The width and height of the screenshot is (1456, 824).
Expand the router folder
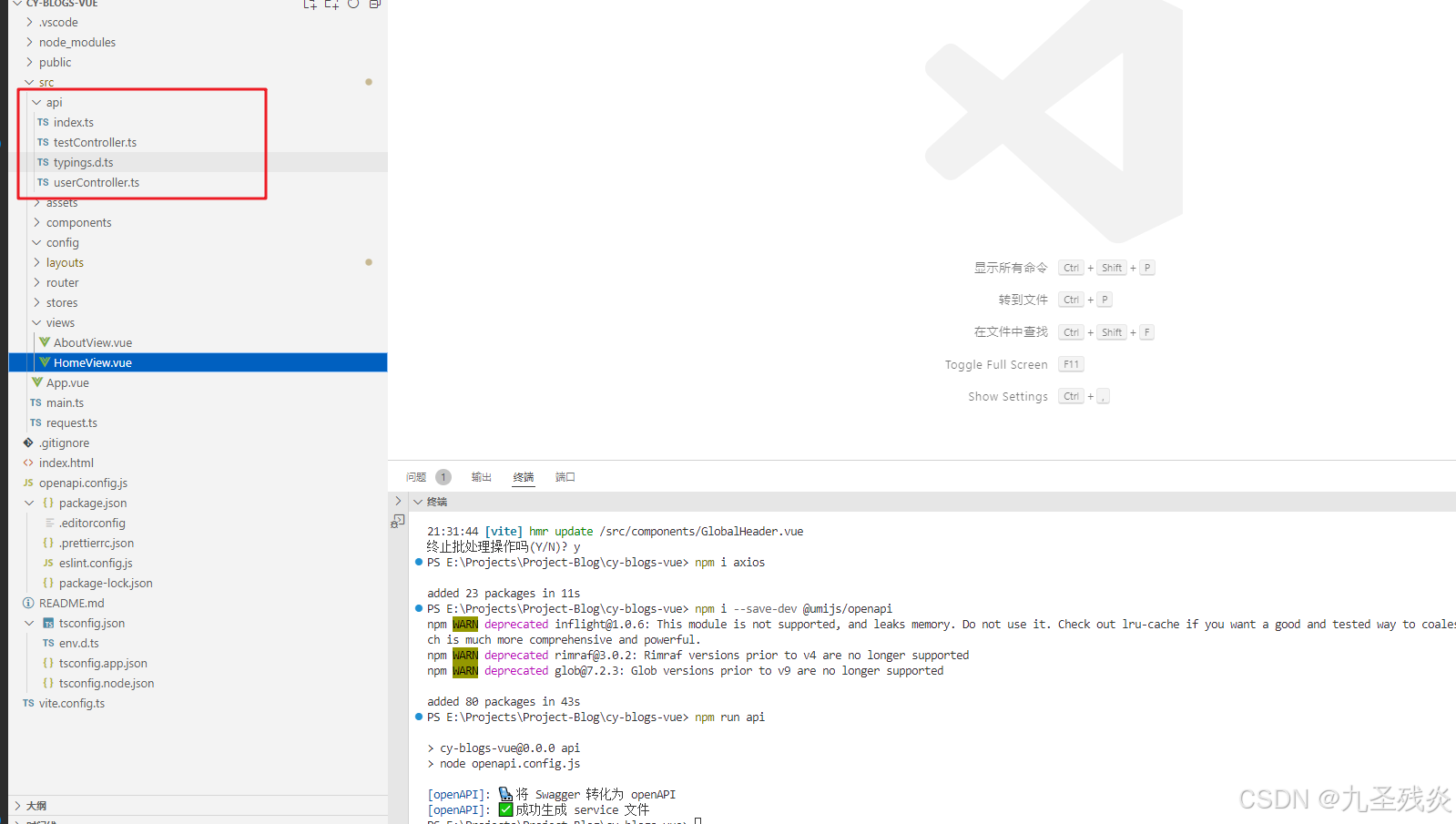pos(36,282)
